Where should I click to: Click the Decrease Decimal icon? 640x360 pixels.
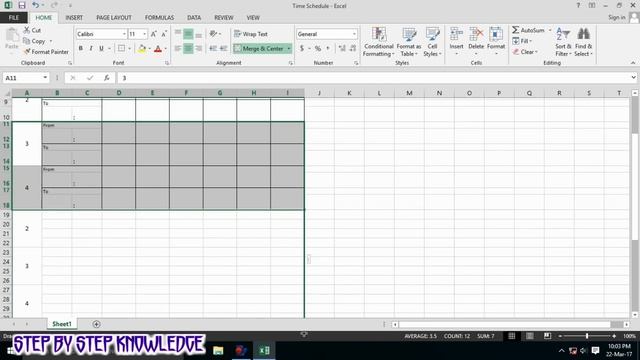pyautogui.click(x=353, y=49)
